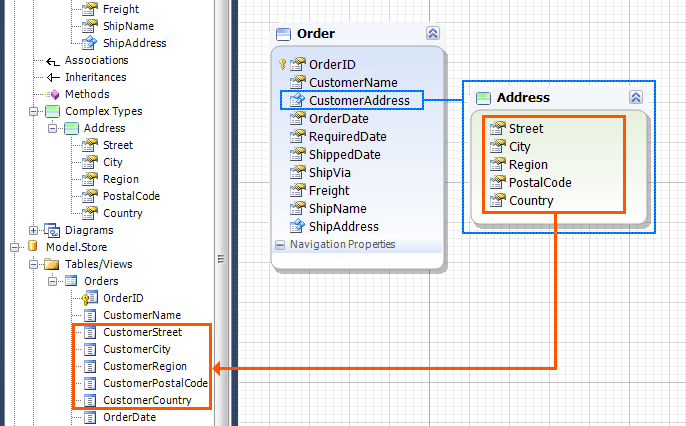Select Street under Address in tree

pos(118,146)
